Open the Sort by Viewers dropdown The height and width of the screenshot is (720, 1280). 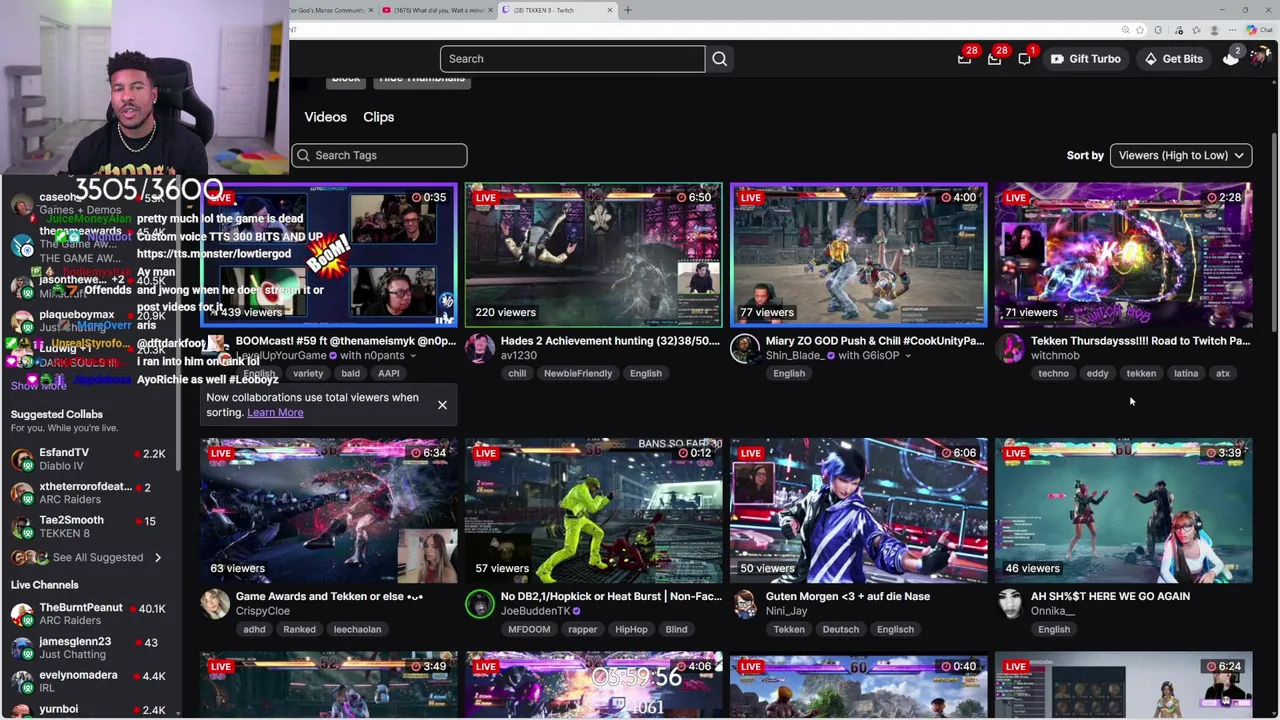pyautogui.click(x=1181, y=155)
